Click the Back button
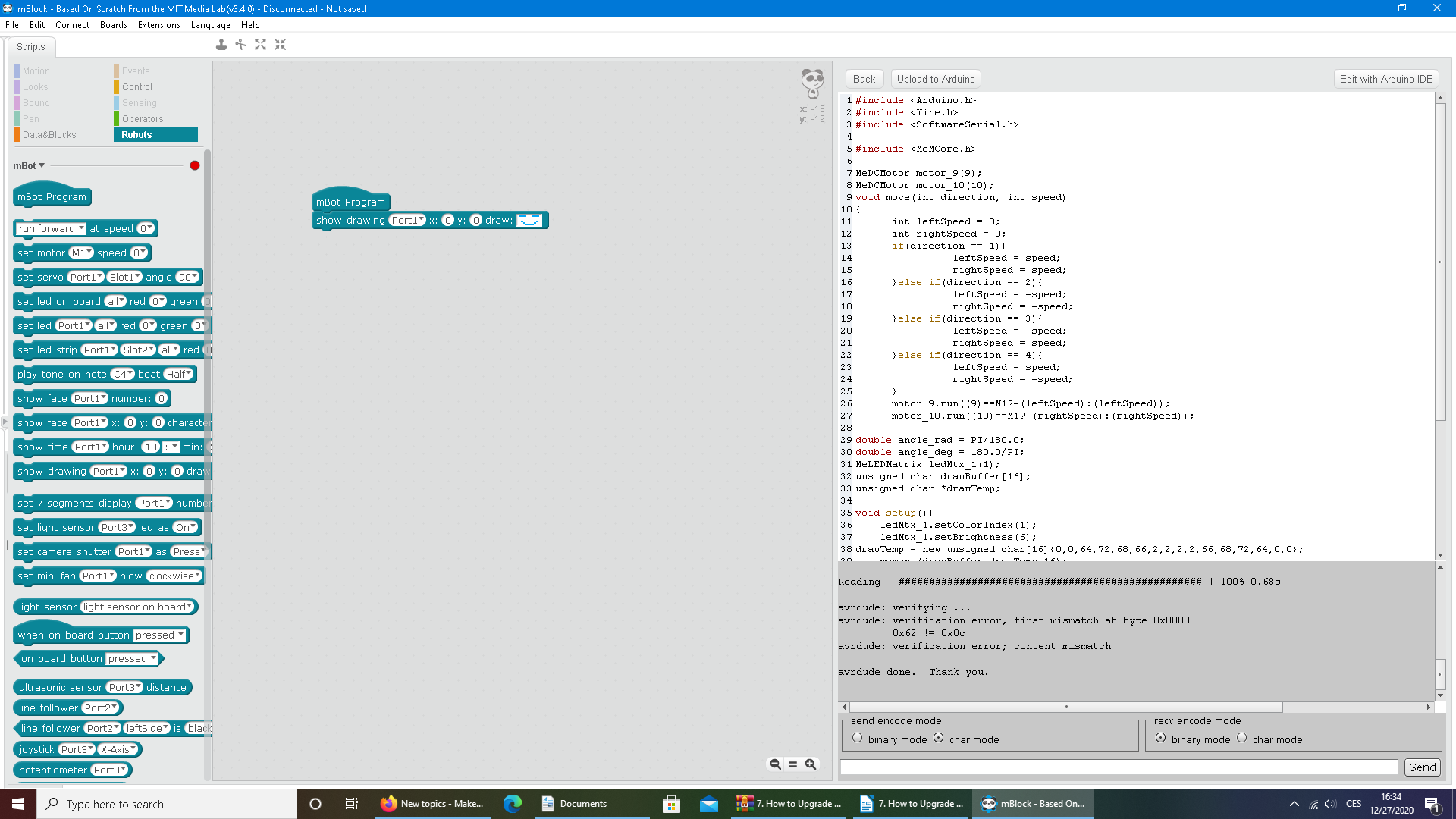 coord(864,79)
